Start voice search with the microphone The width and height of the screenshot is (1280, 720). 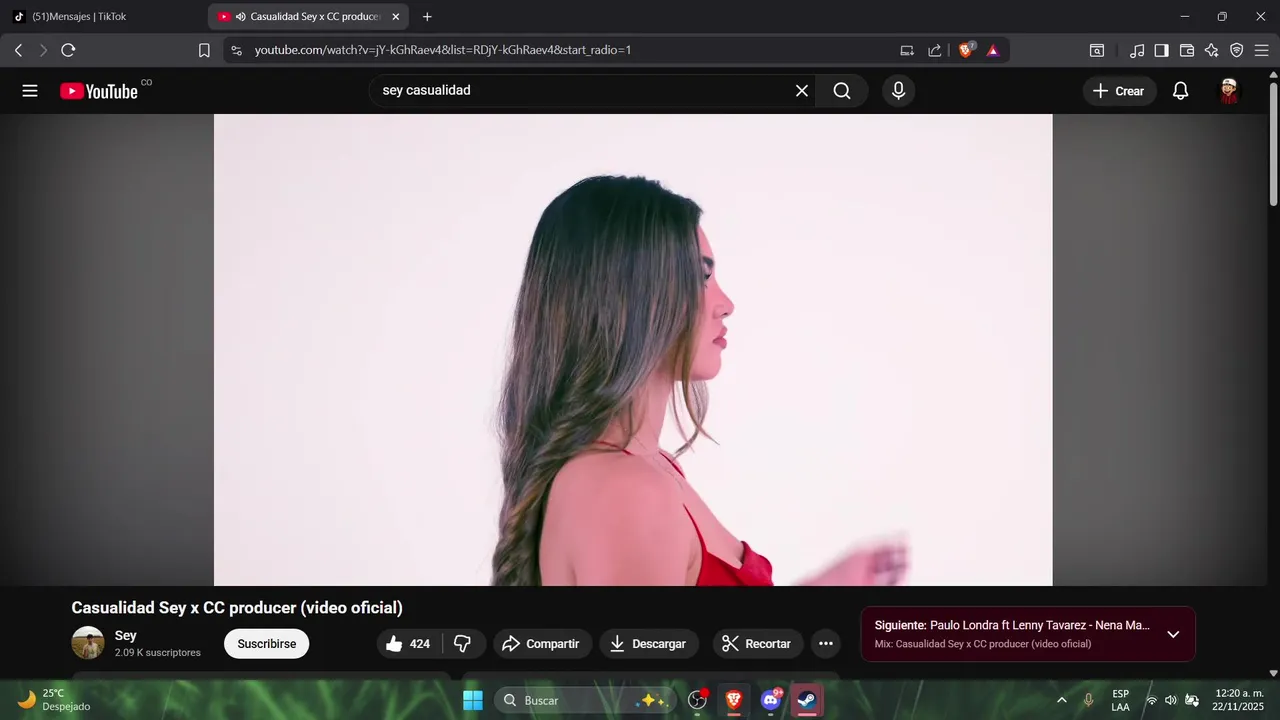[x=898, y=91]
